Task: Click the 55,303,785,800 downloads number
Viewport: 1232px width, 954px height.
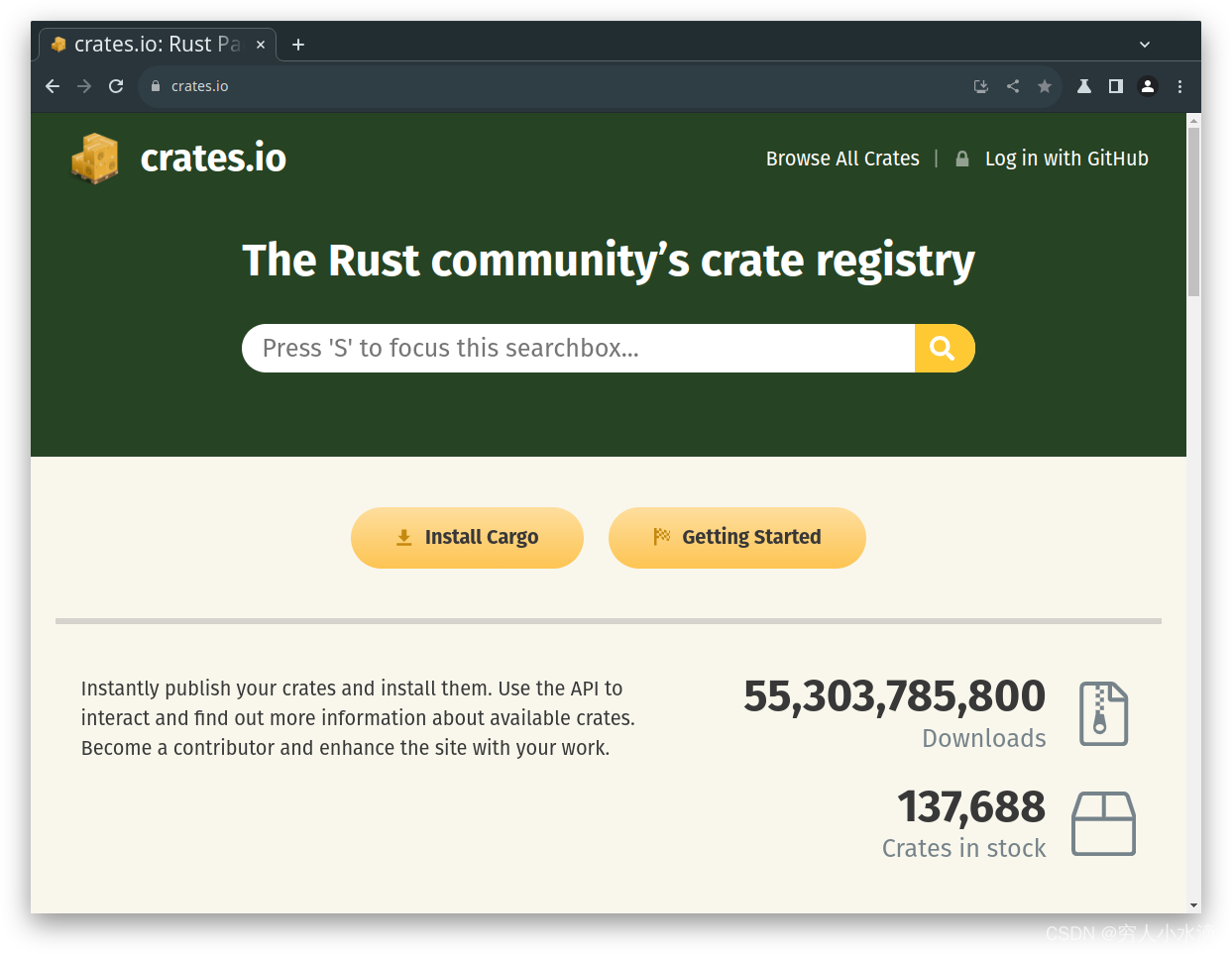Action: coord(894,696)
